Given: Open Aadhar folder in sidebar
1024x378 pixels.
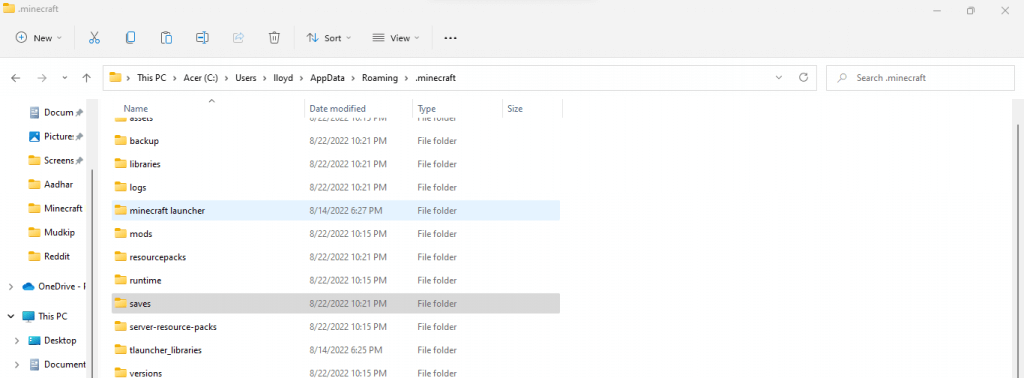Looking at the screenshot, I should 51,185.
